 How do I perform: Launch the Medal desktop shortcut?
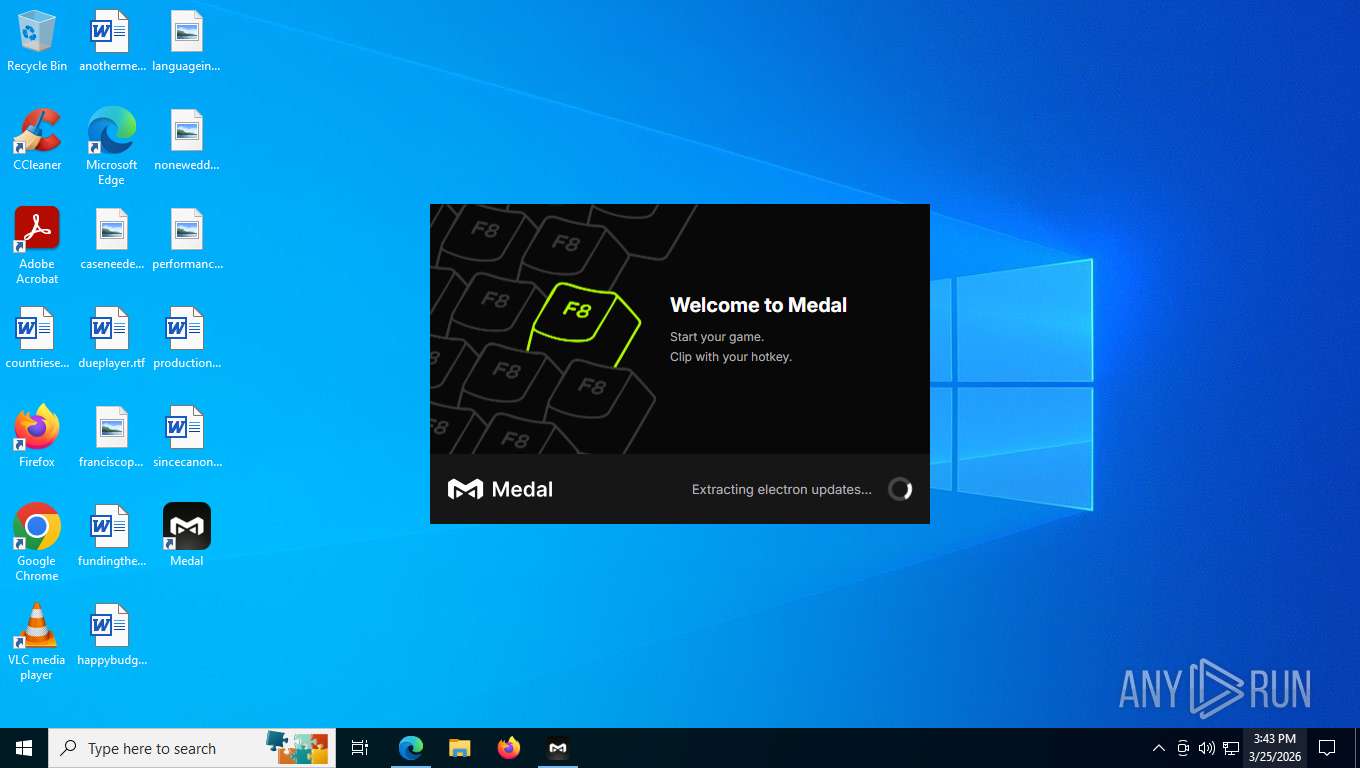186,536
